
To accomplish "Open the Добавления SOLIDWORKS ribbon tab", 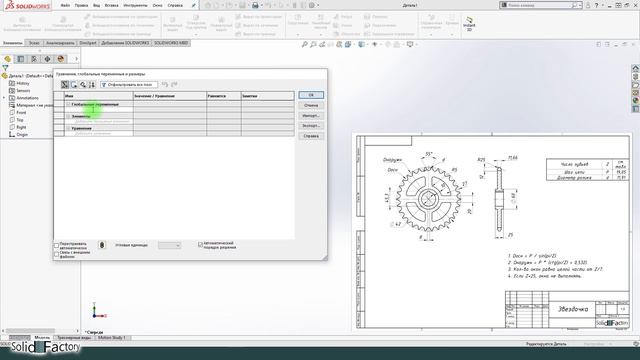I will [x=125, y=43].
